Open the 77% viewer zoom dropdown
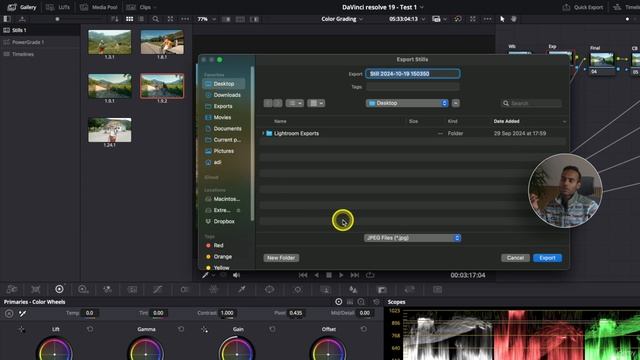Viewport: 640px width, 360px height. [207, 19]
